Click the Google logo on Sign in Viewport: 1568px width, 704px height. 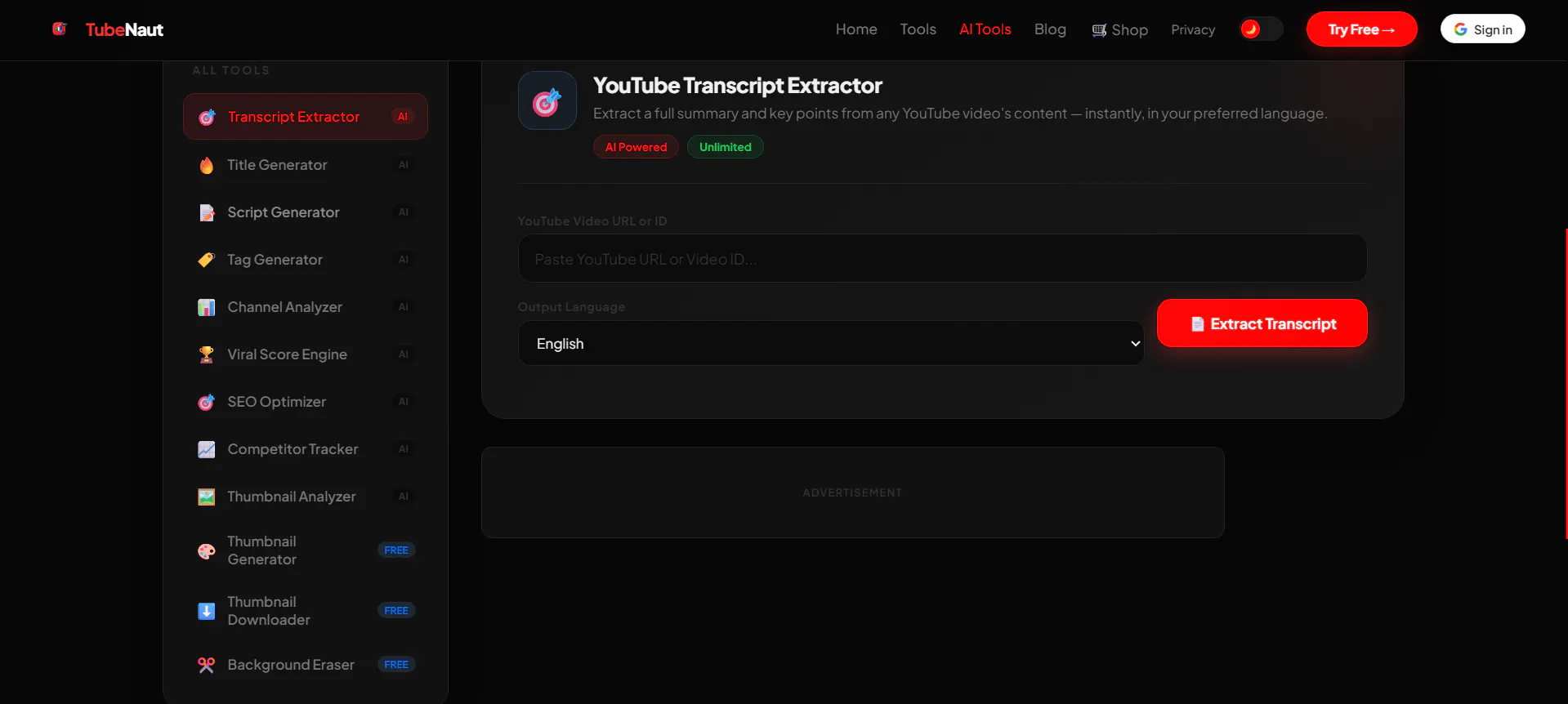tap(1460, 29)
